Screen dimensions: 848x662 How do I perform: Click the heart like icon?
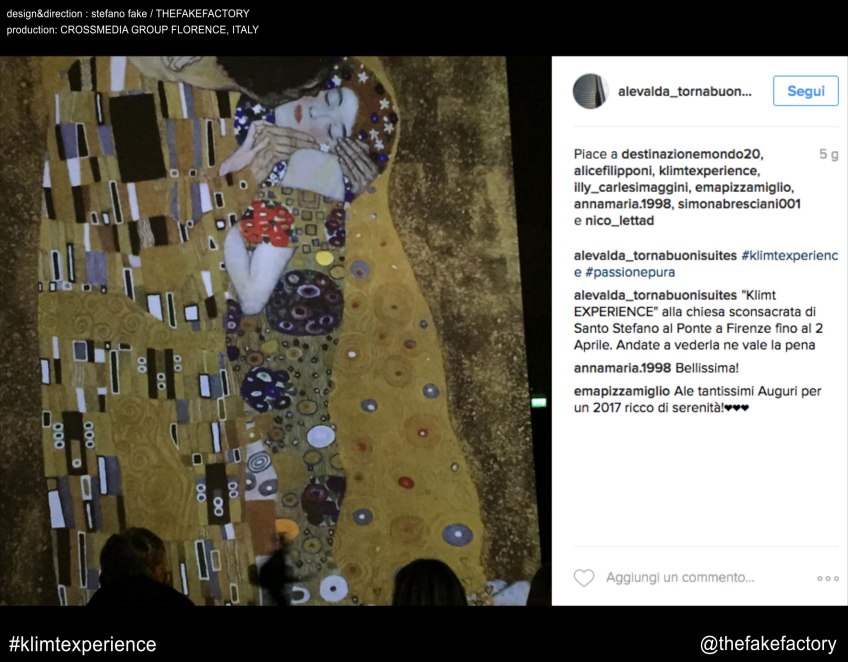click(x=584, y=578)
